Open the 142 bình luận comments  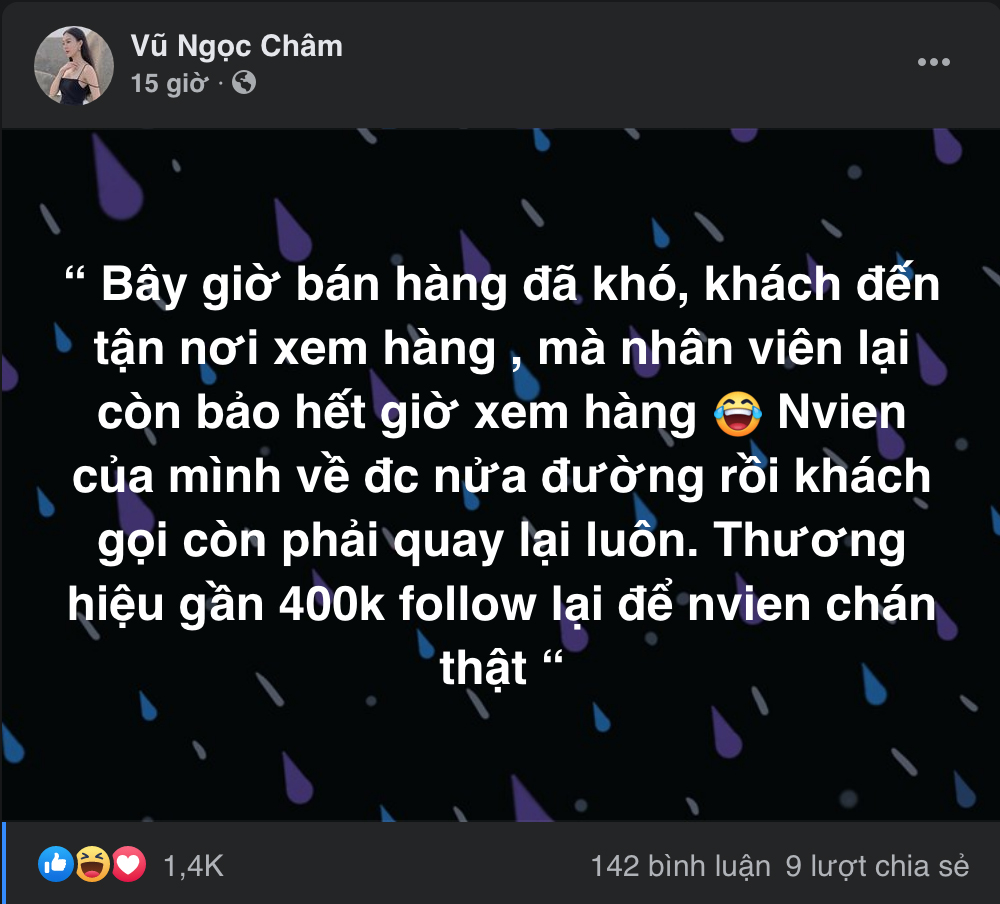pyautogui.click(x=680, y=866)
